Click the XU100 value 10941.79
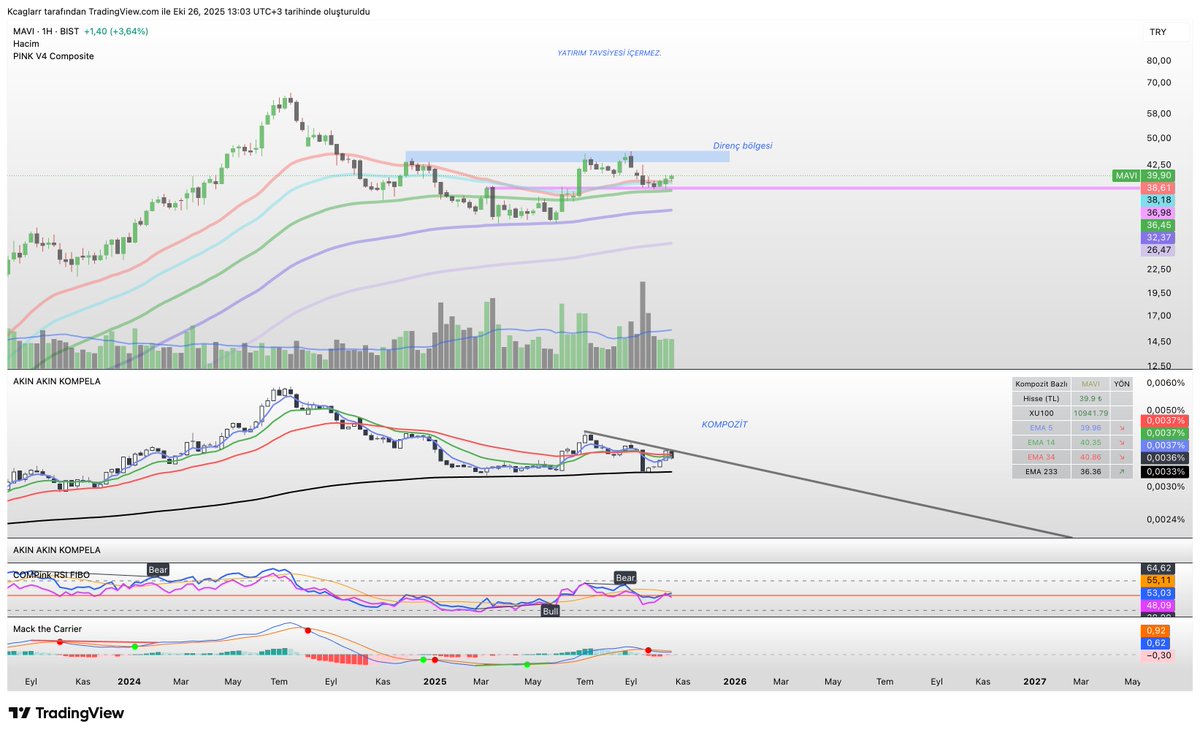The width and height of the screenshot is (1200, 735). pyautogui.click(x=1090, y=412)
